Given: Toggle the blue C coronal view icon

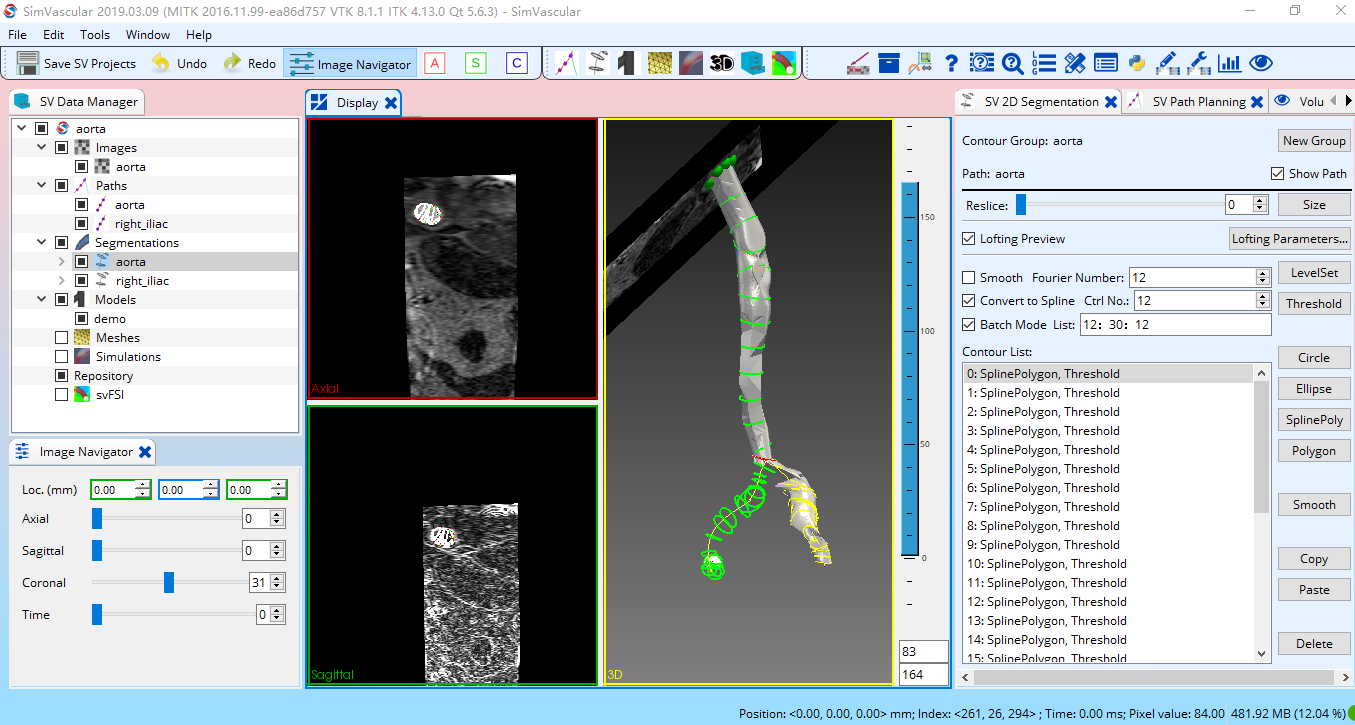Looking at the screenshot, I should click(516, 63).
